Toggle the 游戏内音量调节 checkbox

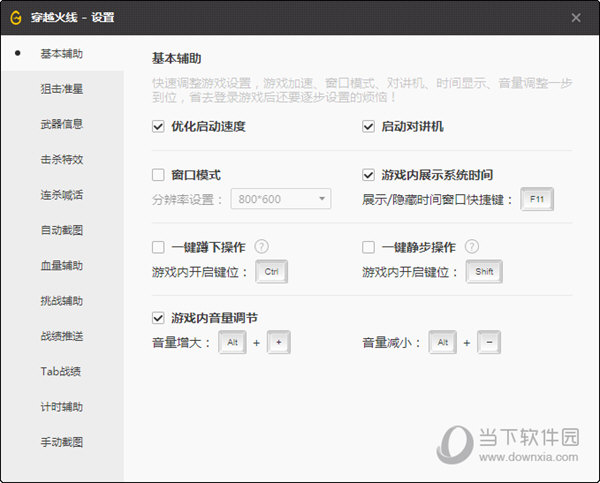[x=158, y=318]
